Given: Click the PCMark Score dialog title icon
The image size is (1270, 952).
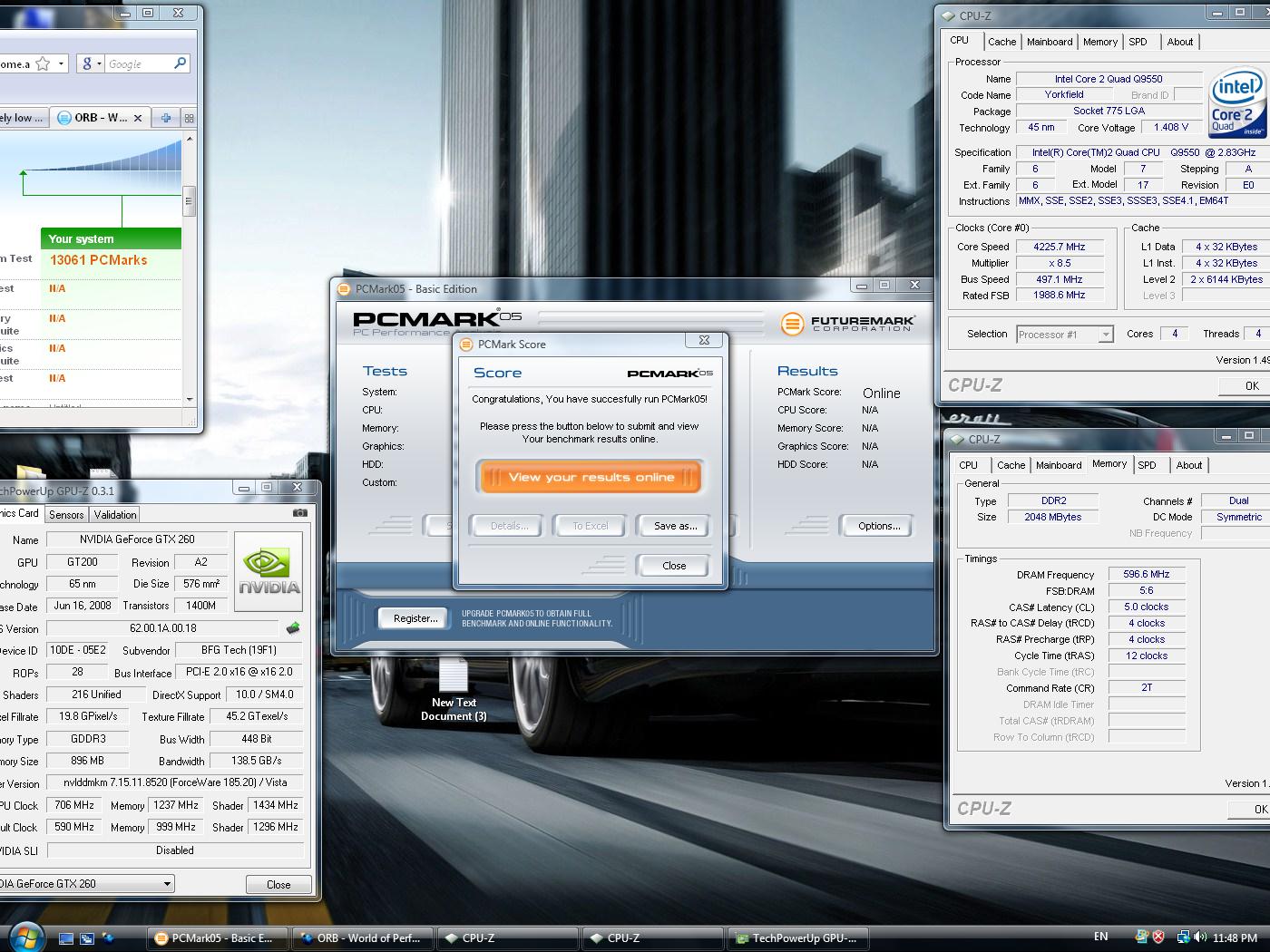Looking at the screenshot, I should coord(466,345).
